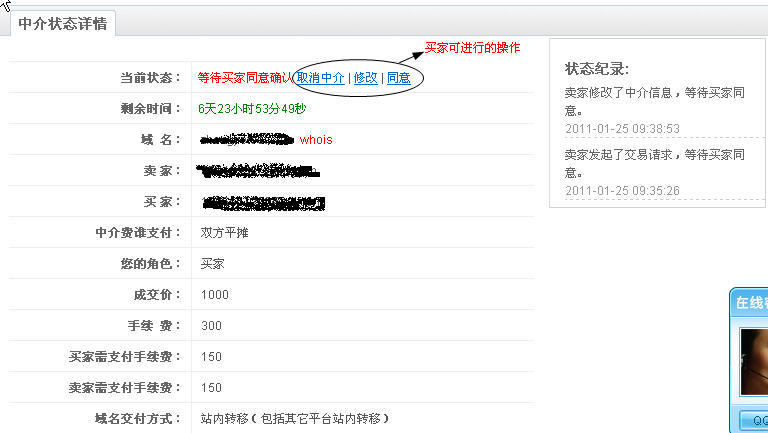Click the 同意 link
This screenshot has width=768, height=433.
click(x=399, y=78)
